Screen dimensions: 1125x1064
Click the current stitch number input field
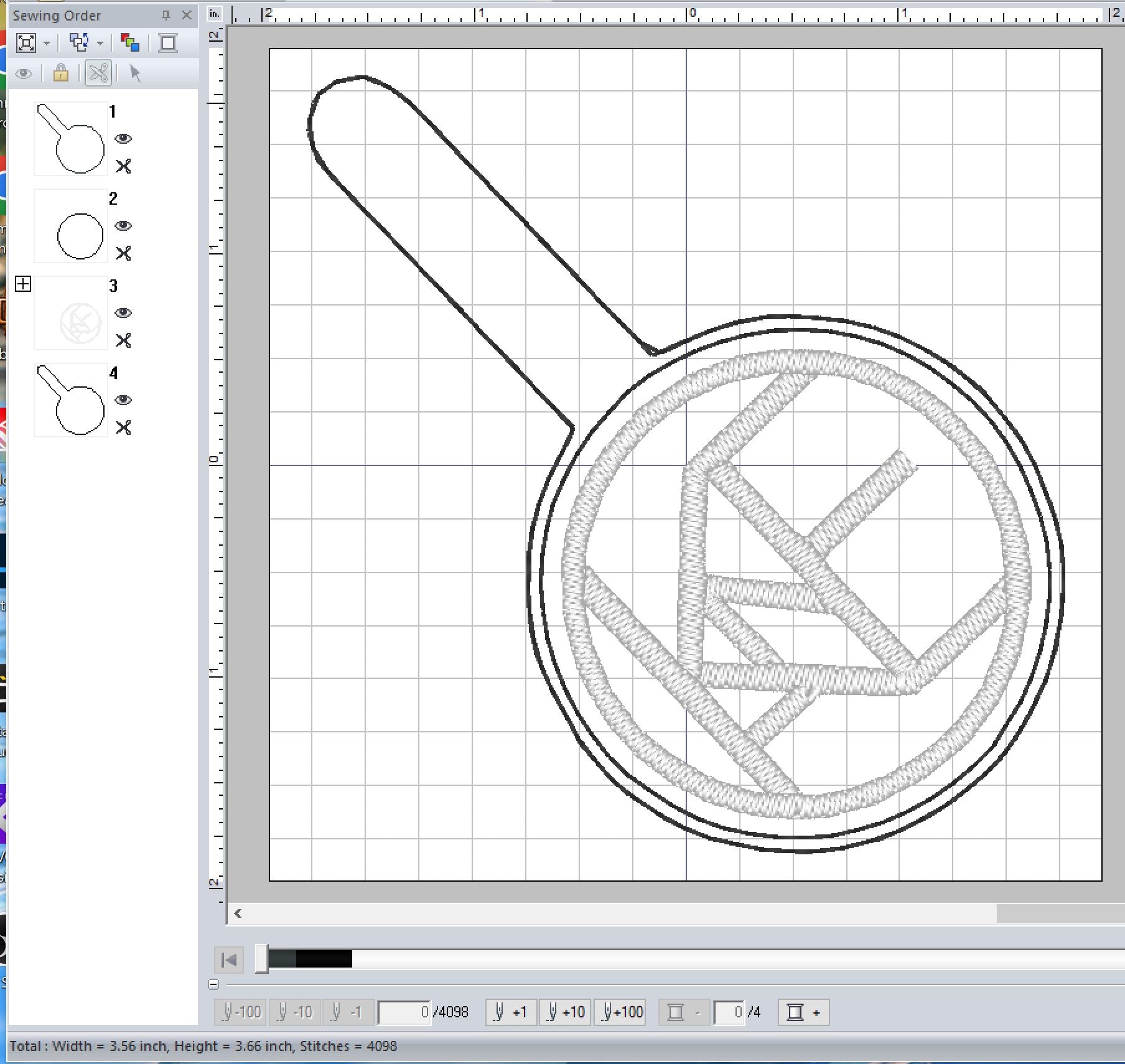pyautogui.click(x=404, y=1012)
